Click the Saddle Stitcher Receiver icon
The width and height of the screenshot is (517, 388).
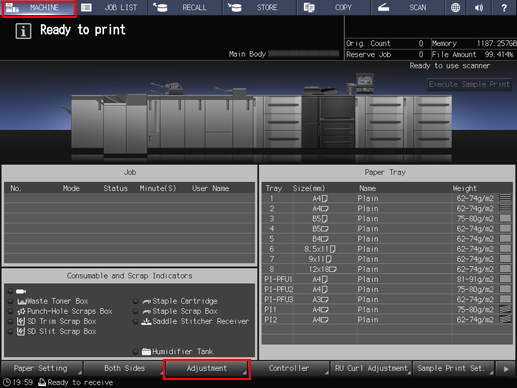[146, 322]
